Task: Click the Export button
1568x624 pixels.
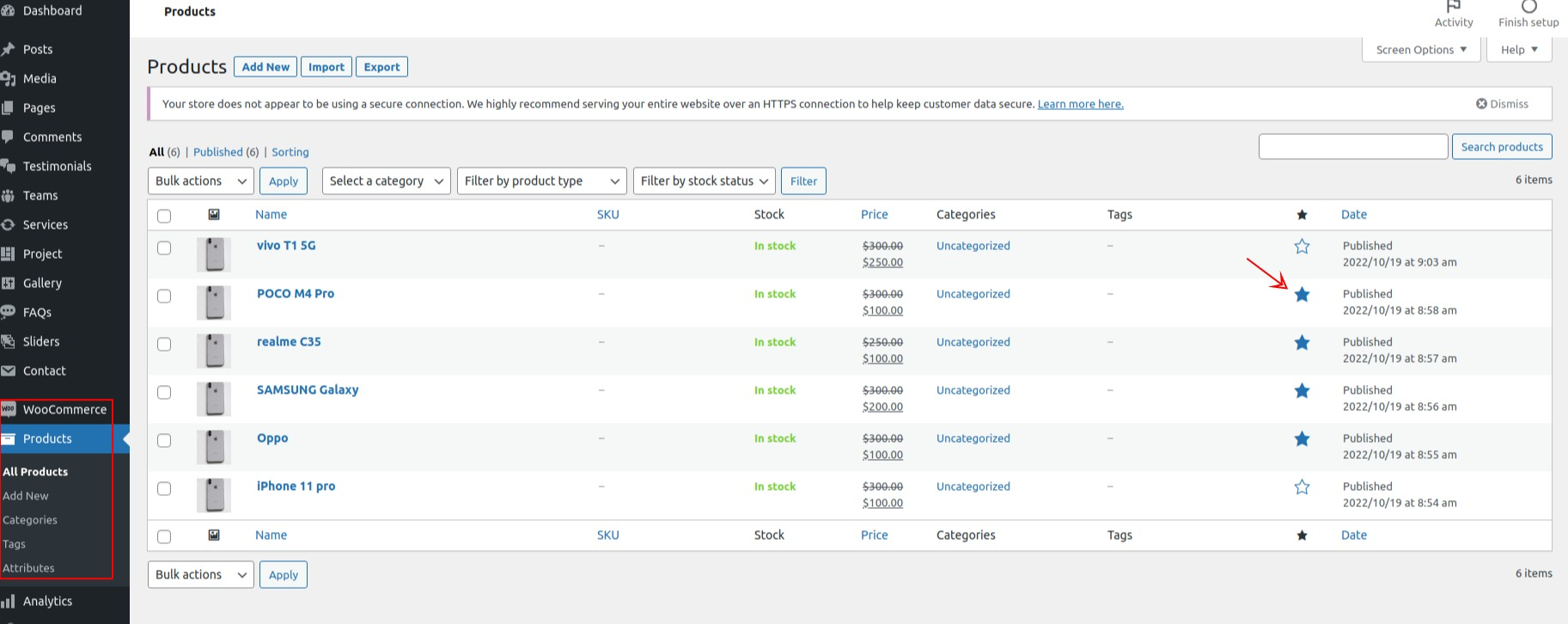Action: point(381,67)
